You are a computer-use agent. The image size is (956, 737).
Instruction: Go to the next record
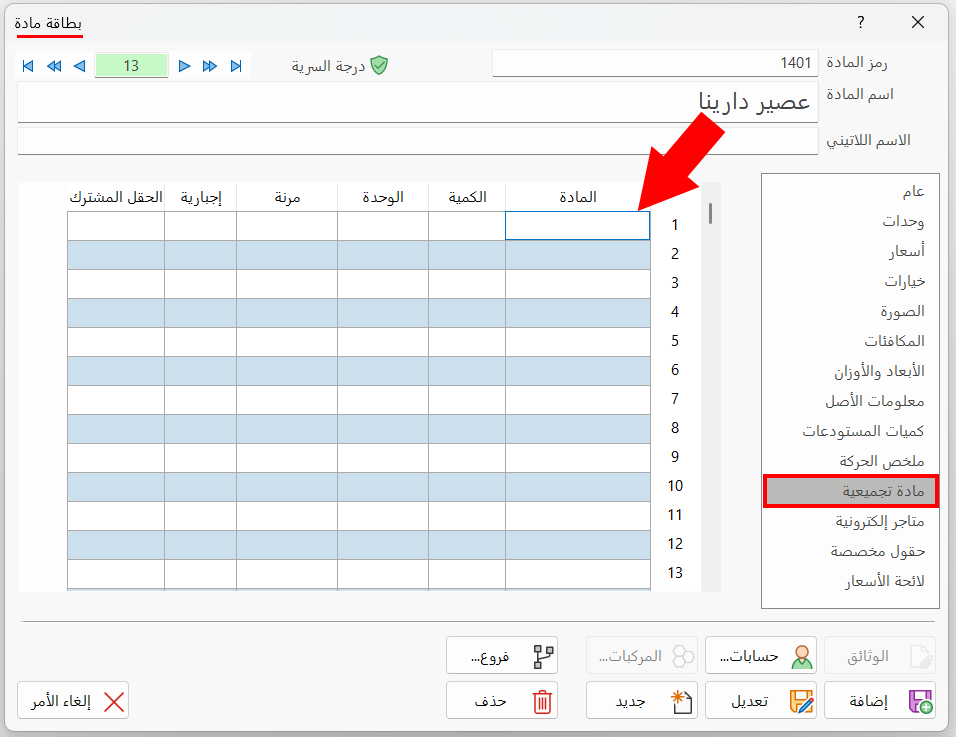tap(184, 66)
